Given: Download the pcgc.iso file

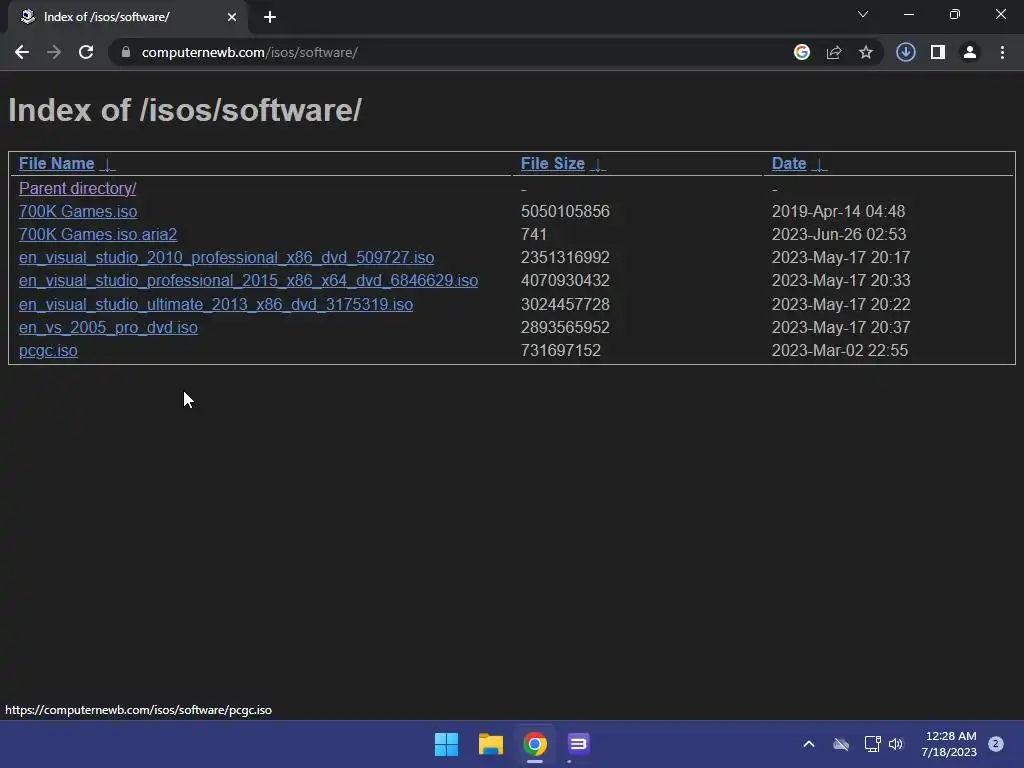Looking at the screenshot, I should pos(48,351).
